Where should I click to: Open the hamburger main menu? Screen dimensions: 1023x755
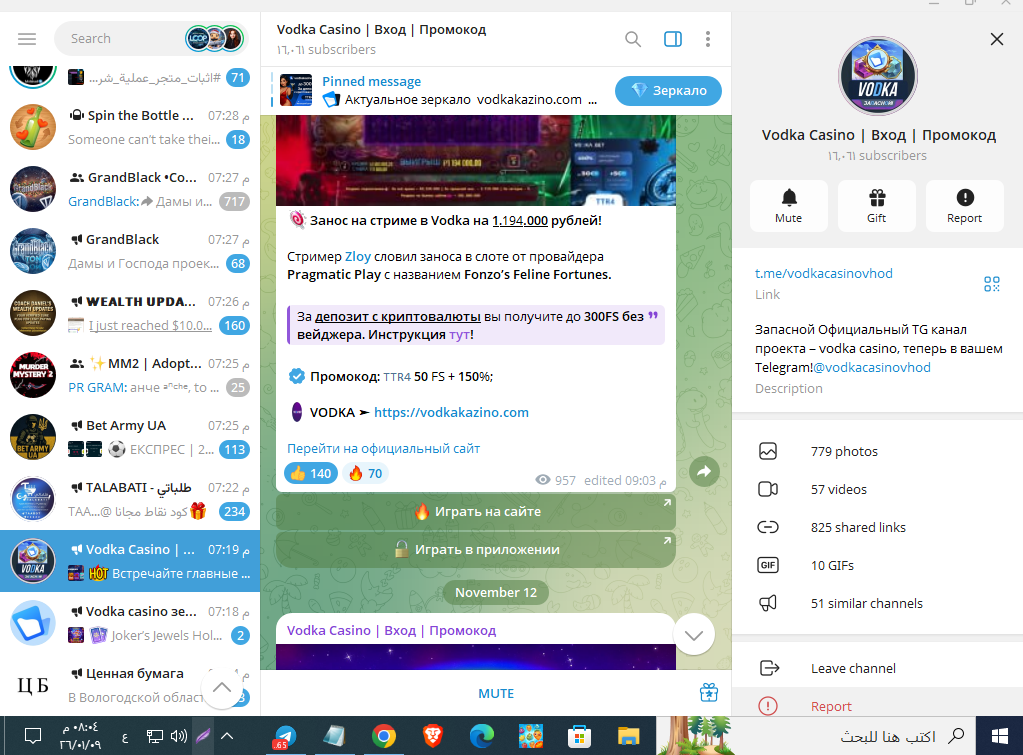[x=27, y=39]
